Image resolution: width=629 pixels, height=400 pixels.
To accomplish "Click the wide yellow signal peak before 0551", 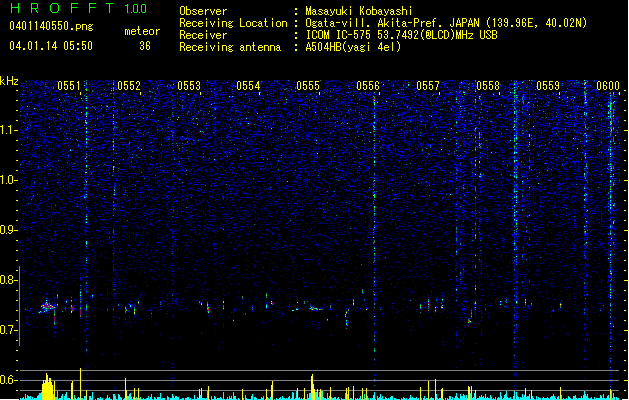I will [x=47, y=386].
